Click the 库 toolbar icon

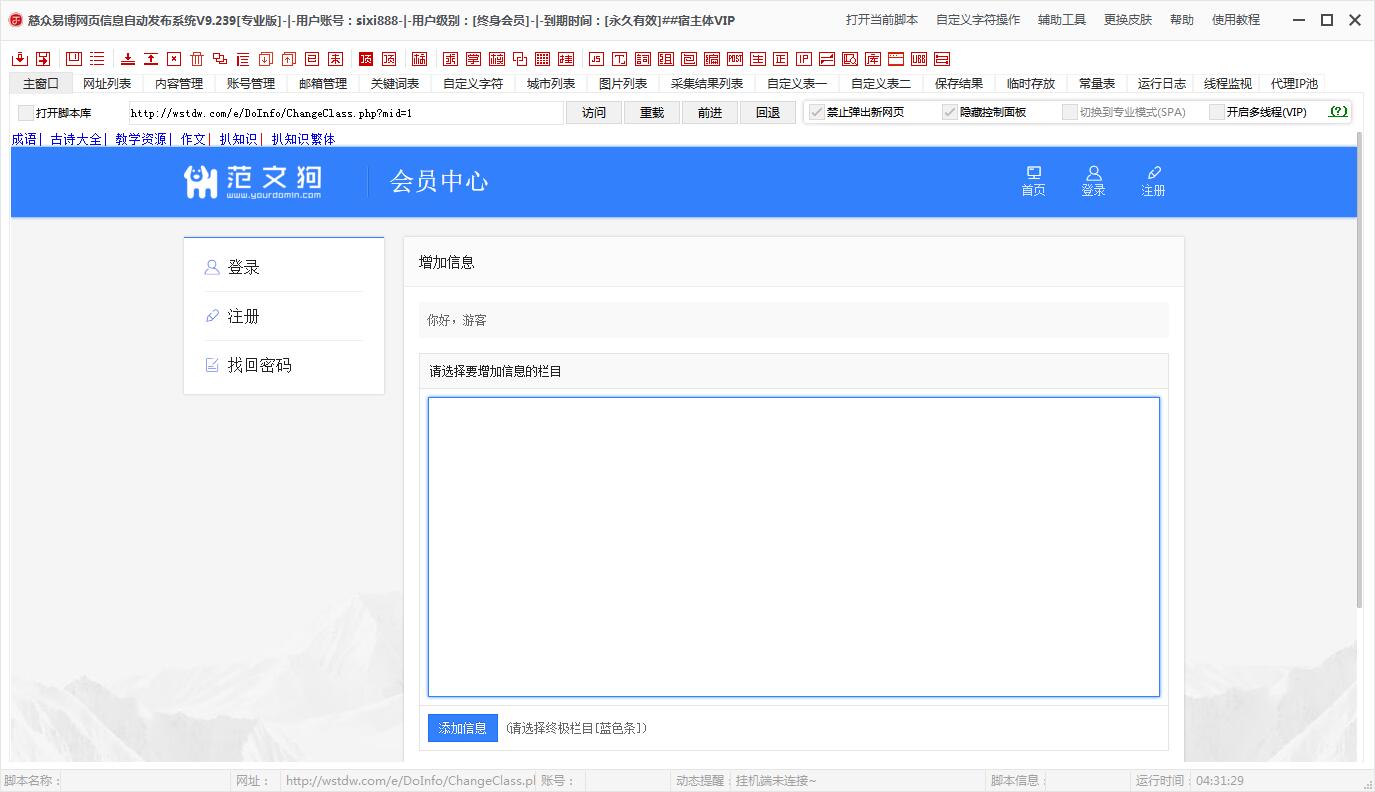[x=872, y=59]
